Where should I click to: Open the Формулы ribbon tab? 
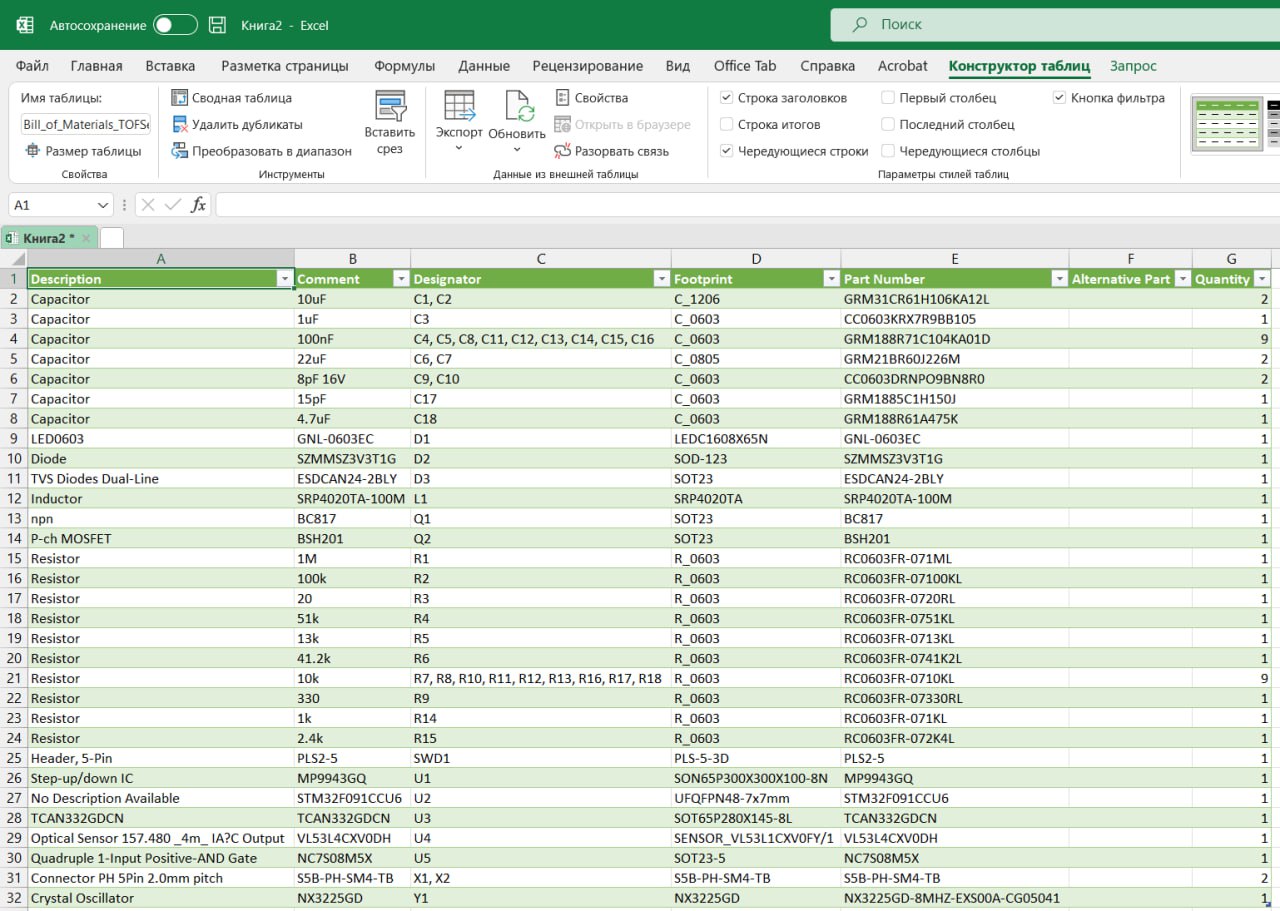(x=404, y=66)
